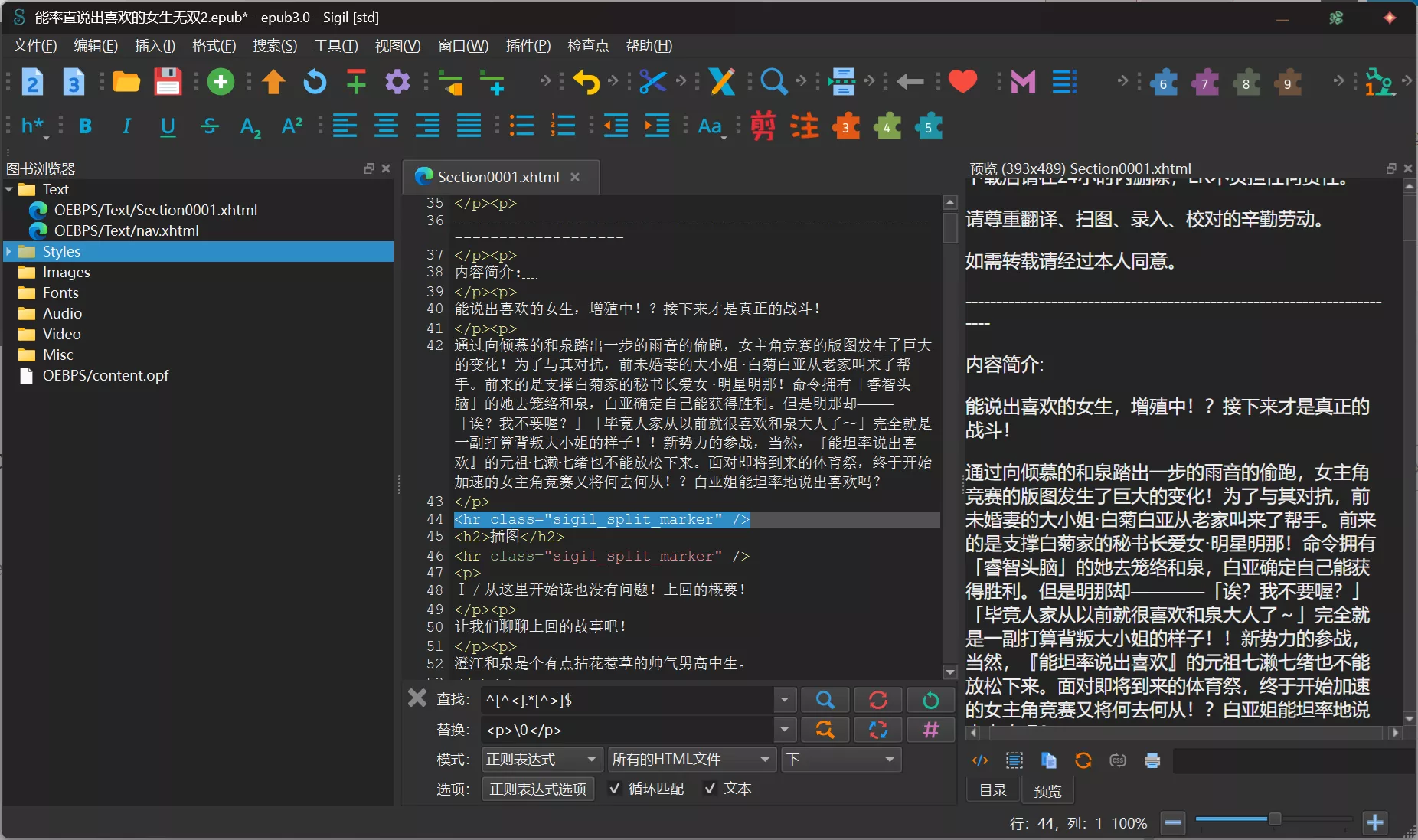Click the Cut scissors icon
Viewport: 1418px width, 840px height.
pyautogui.click(x=652, y=82)
